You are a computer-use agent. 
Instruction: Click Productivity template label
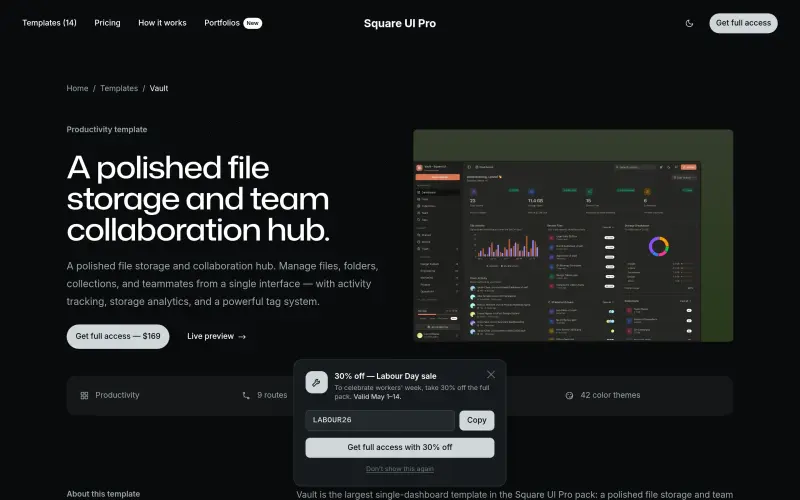tap(107, 130)
